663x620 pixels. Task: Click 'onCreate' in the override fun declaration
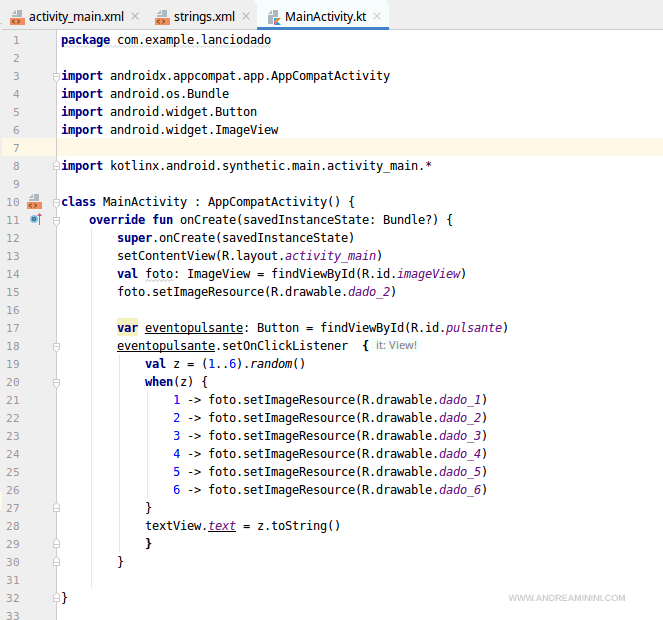[208, 219]
